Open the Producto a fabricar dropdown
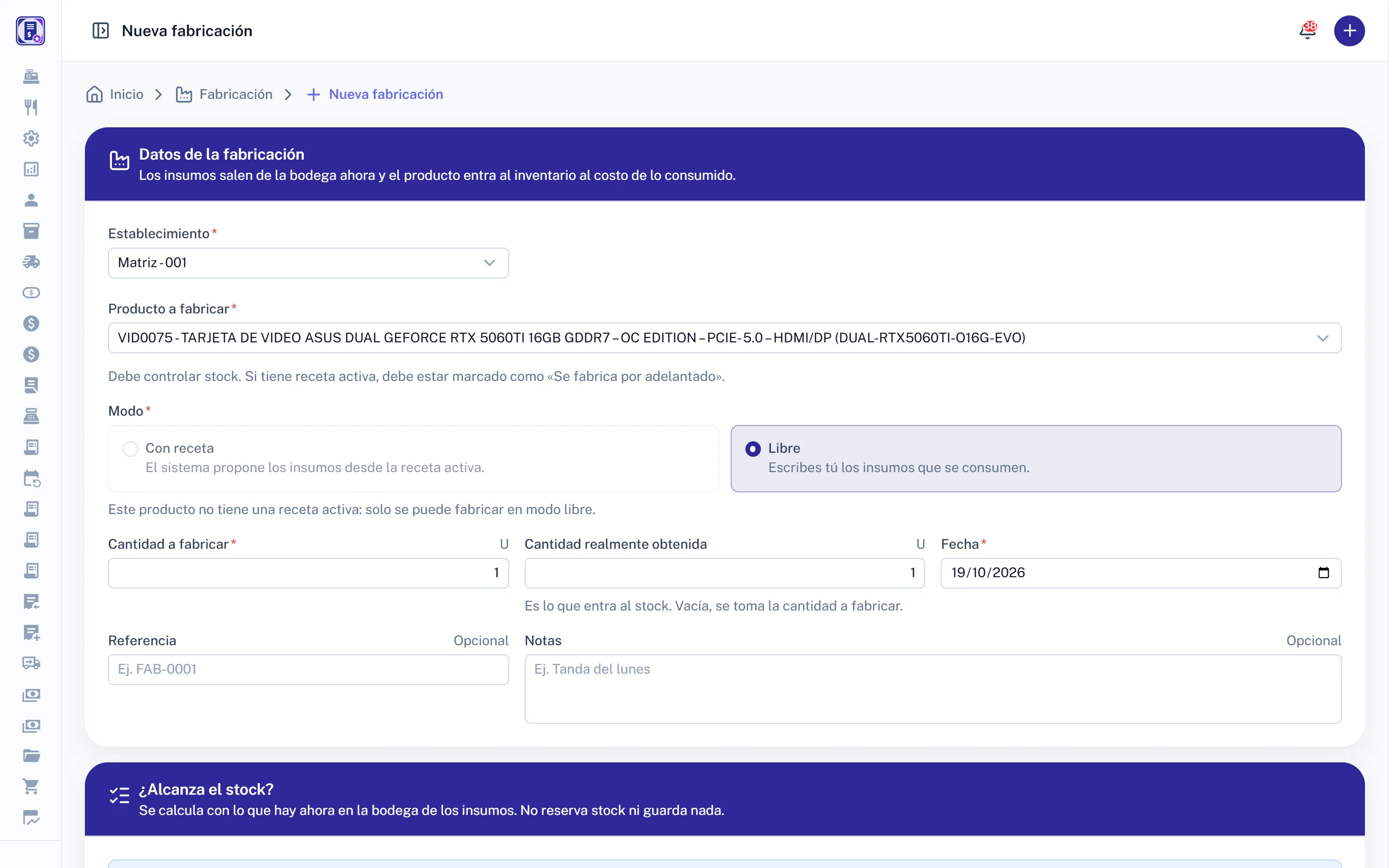This screenshot has width=1389, height=868. 724,338
